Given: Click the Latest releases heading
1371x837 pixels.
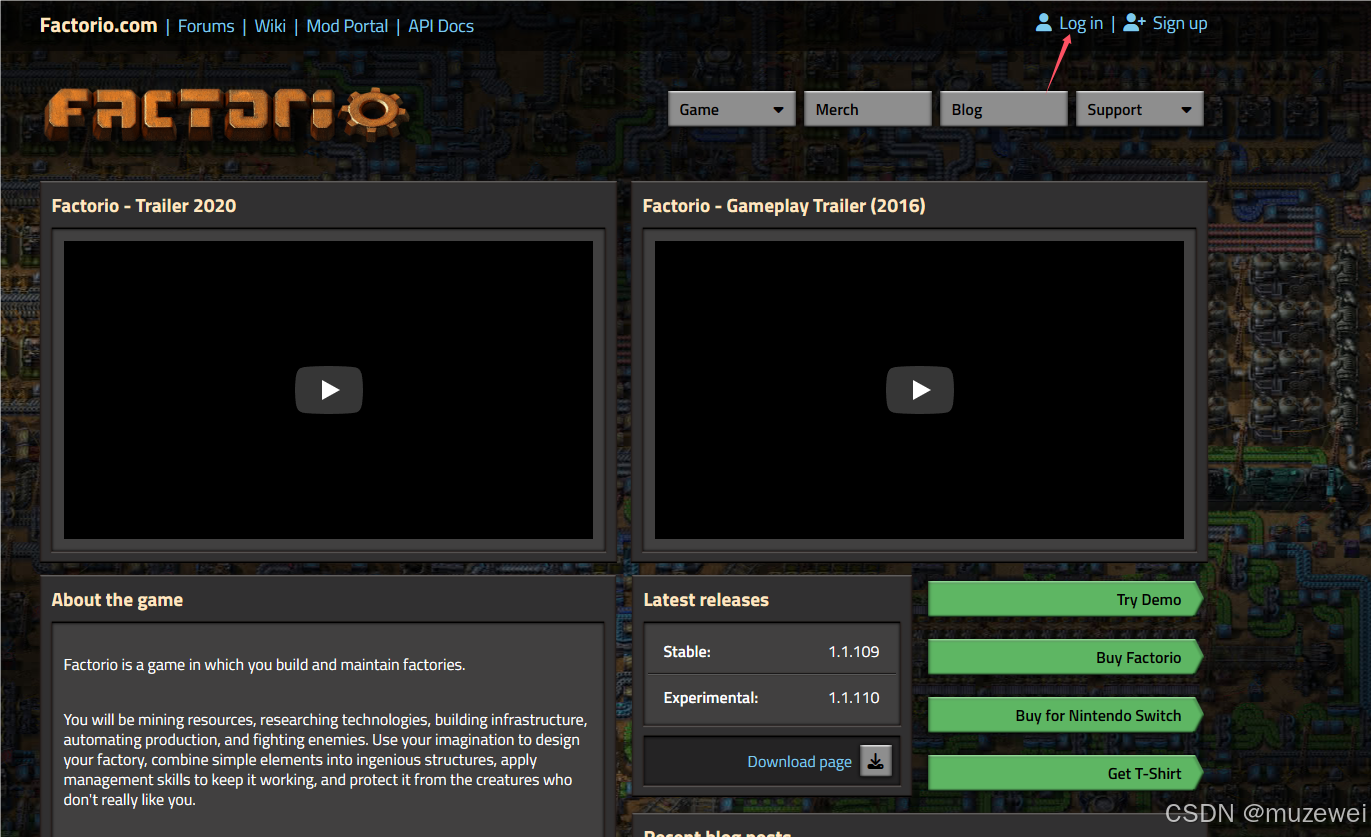Looking at the screenshot, I should pyautogui.click(x=706, y=600).
